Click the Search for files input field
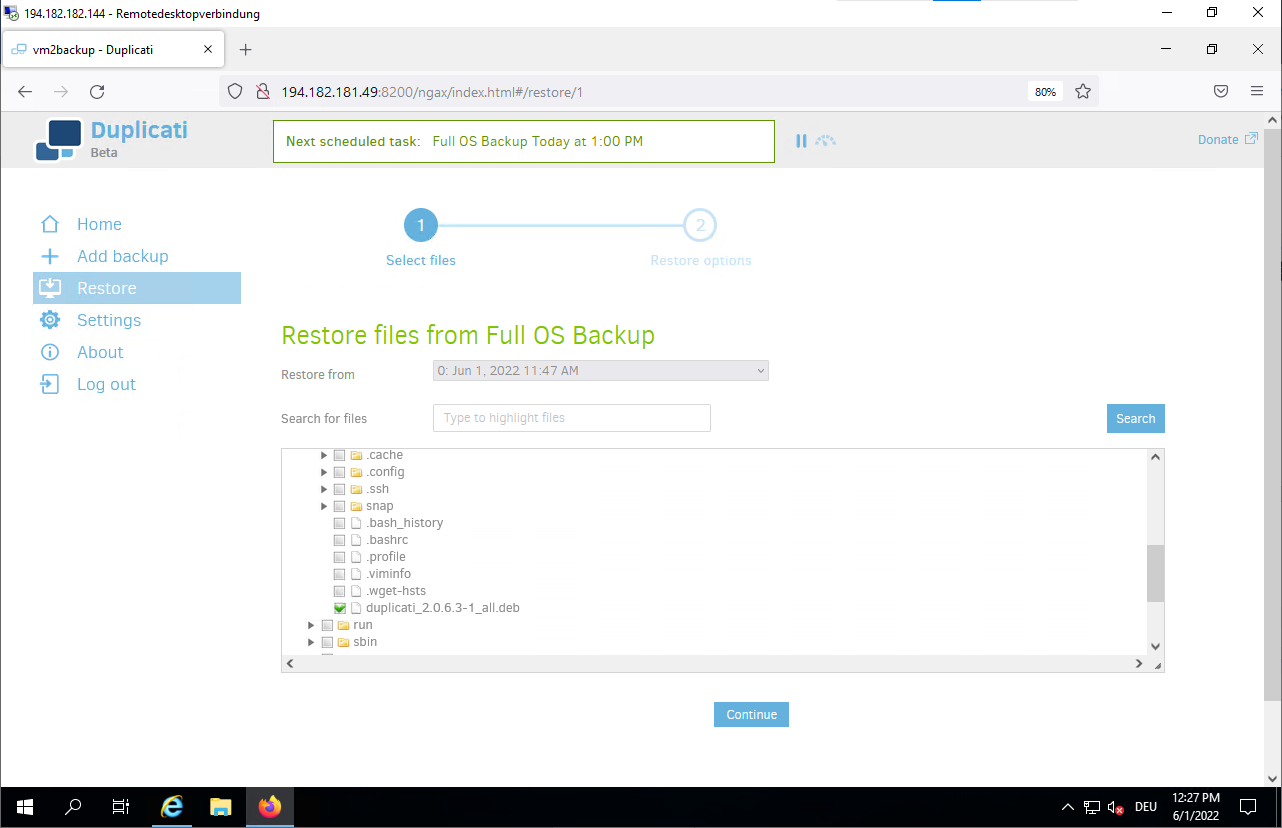This screenshot has width=1282, height=828. (571, 418)
